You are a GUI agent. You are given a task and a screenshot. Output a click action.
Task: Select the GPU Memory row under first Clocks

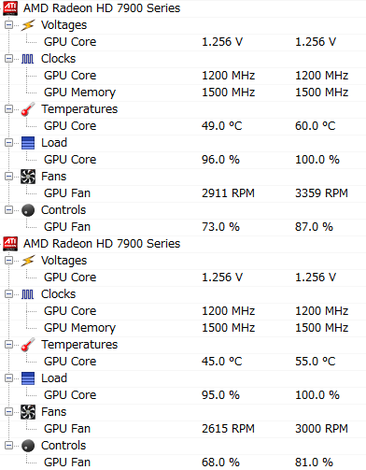click(x=183, y=92)
